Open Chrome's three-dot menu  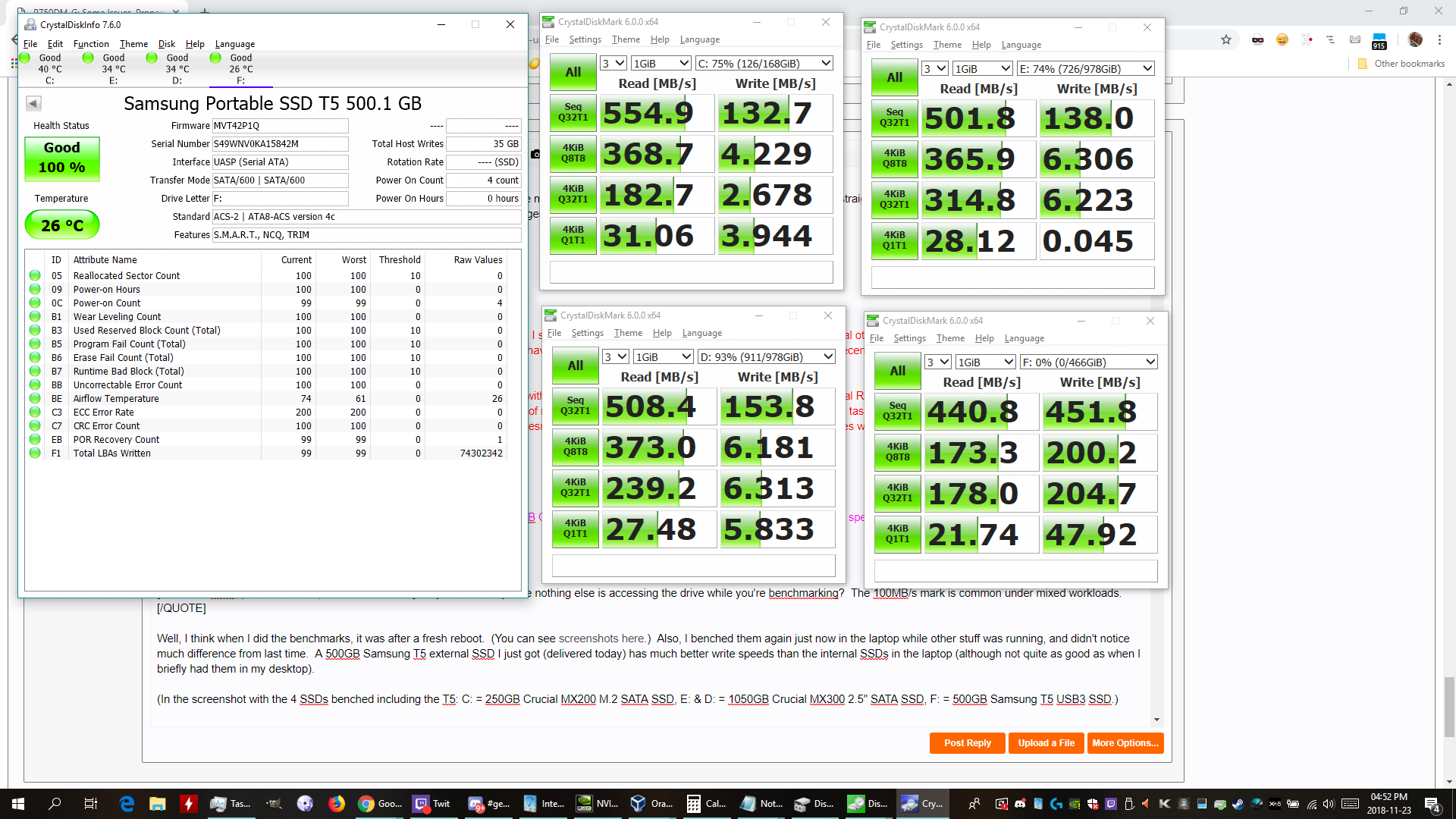pyautogui.click(x=1439, y=39)
